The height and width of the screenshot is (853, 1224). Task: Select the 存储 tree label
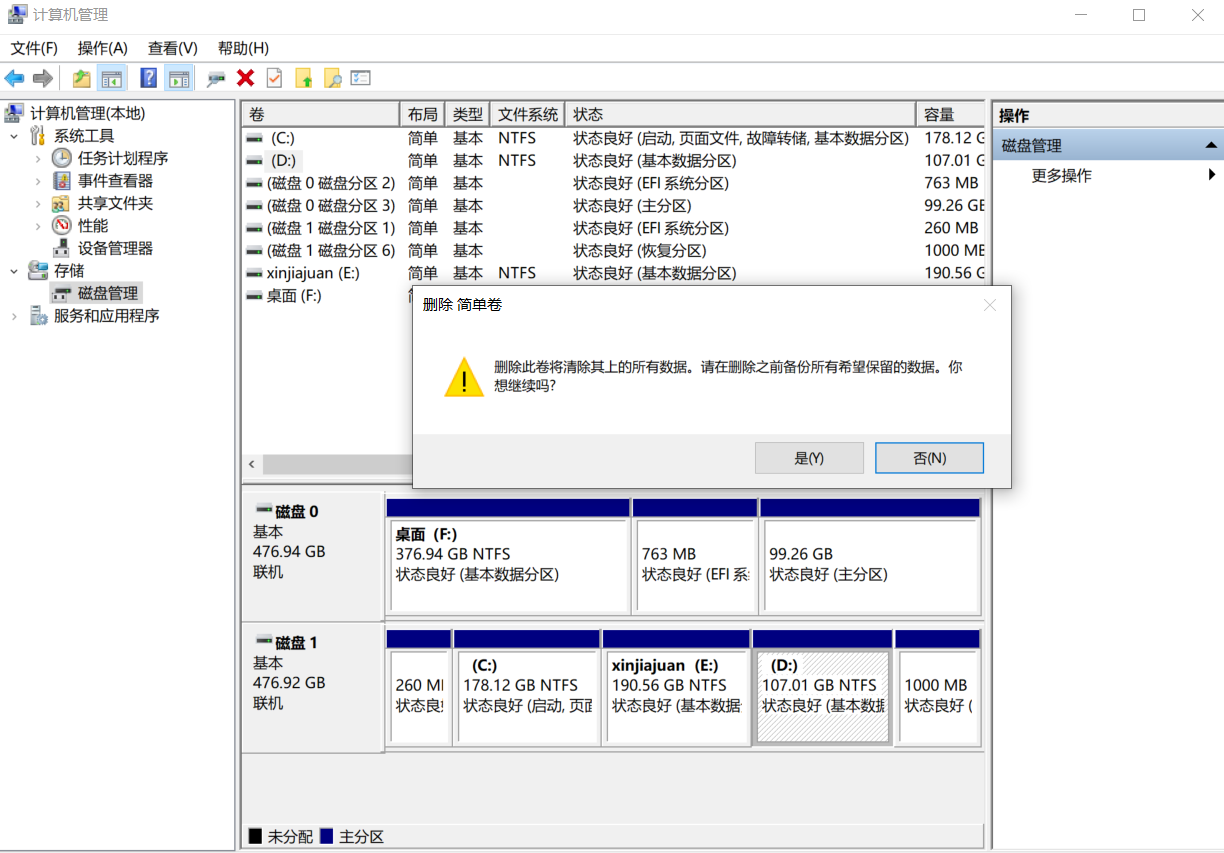tap(69, 271)
